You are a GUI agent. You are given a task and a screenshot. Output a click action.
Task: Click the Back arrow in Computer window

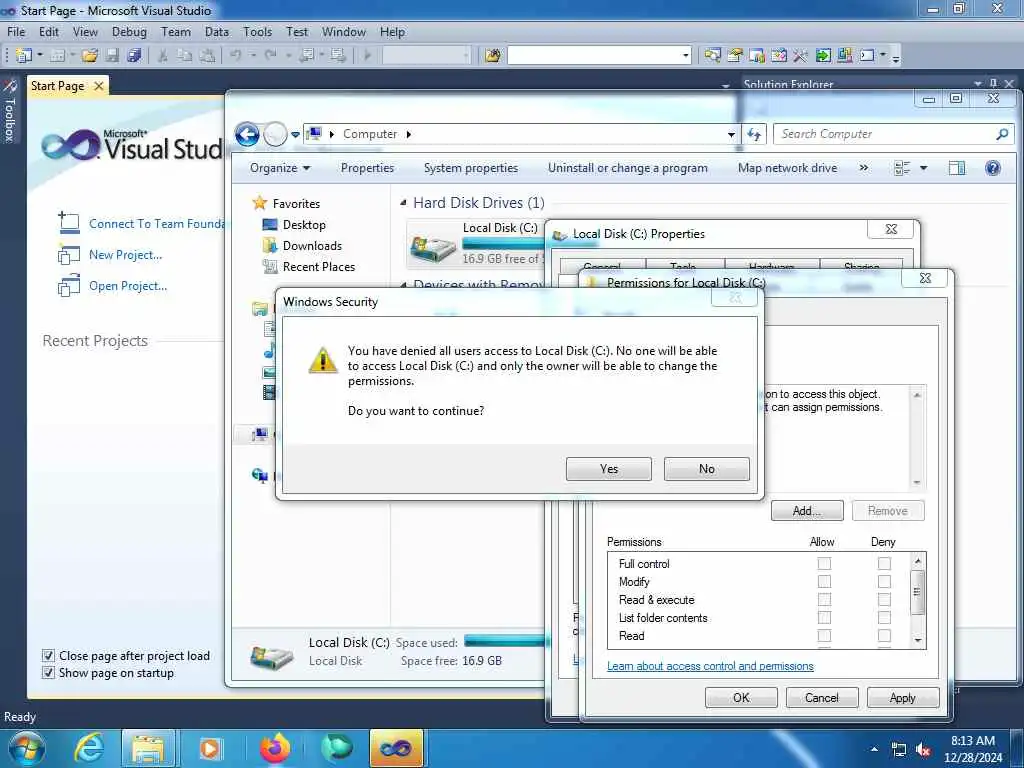(248, 135)
